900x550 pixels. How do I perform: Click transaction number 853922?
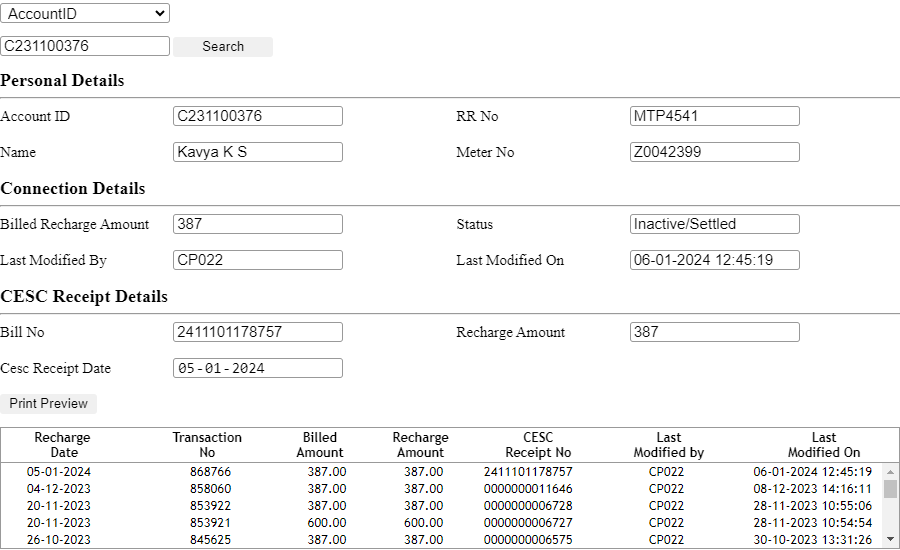coord(211,506)
